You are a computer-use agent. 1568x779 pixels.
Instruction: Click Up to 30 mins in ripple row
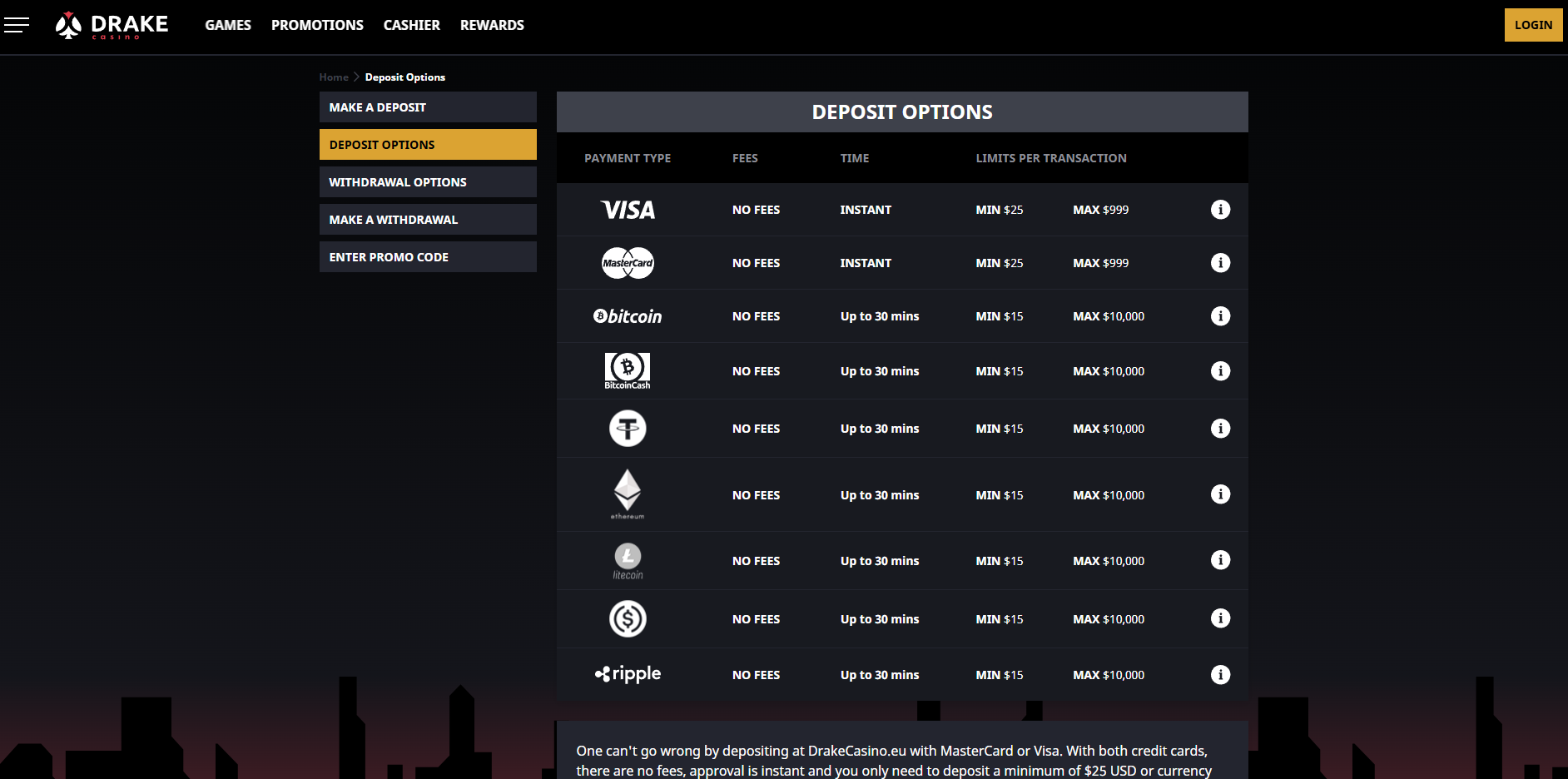(880, 675)
